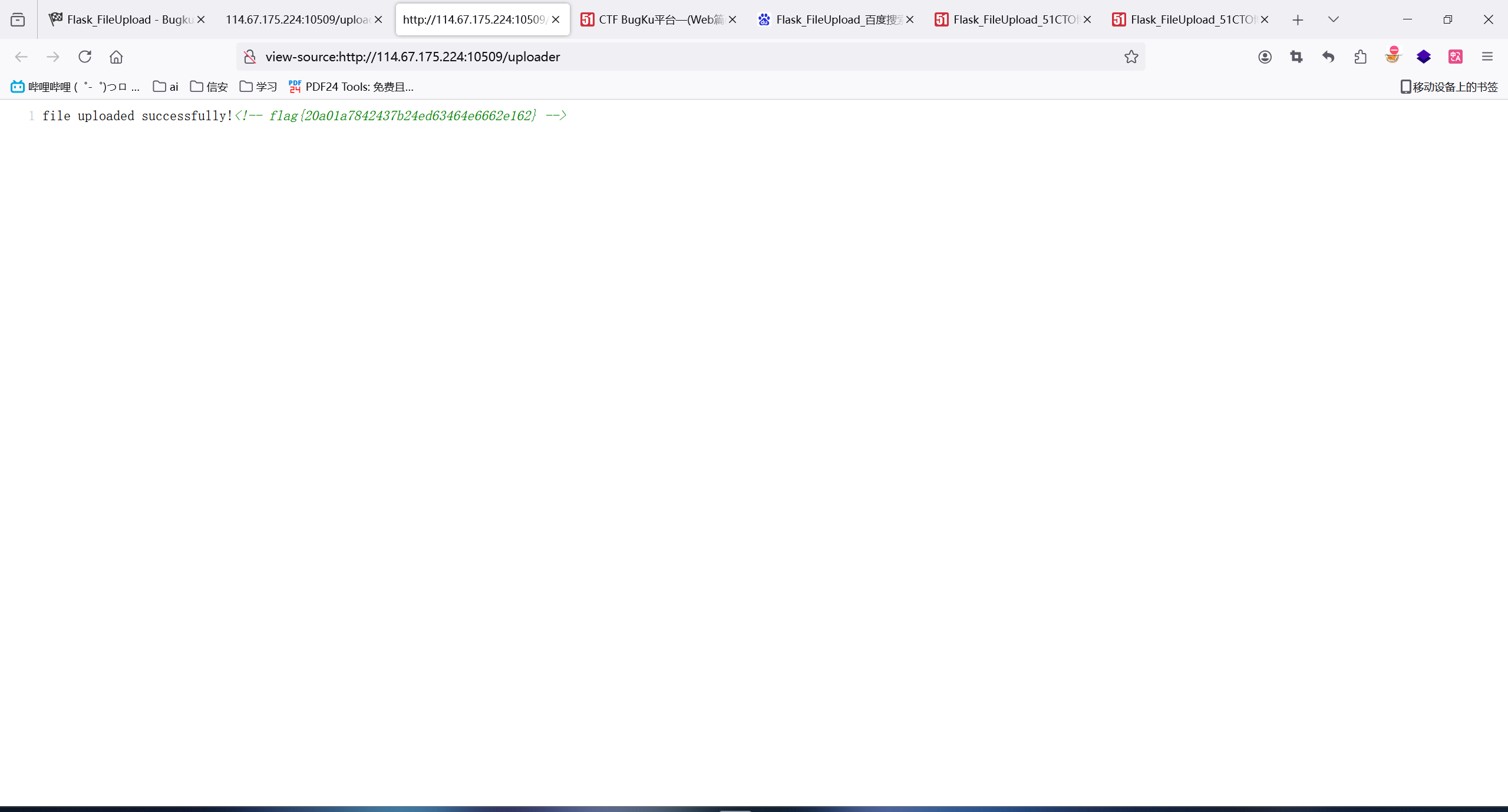Screen dimensions: 1508x812
Task: Minimize the Firefox window
Action: [x=1407, y=19]
